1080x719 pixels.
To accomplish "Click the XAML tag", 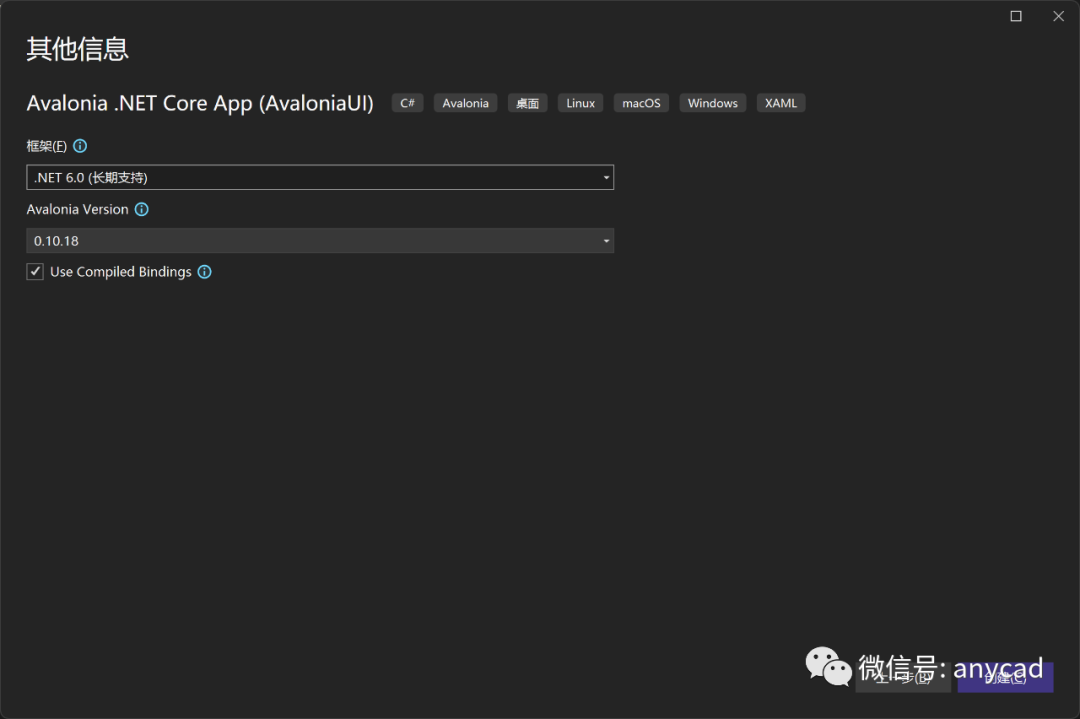I will pyautogui.click(x=781, y=103).
